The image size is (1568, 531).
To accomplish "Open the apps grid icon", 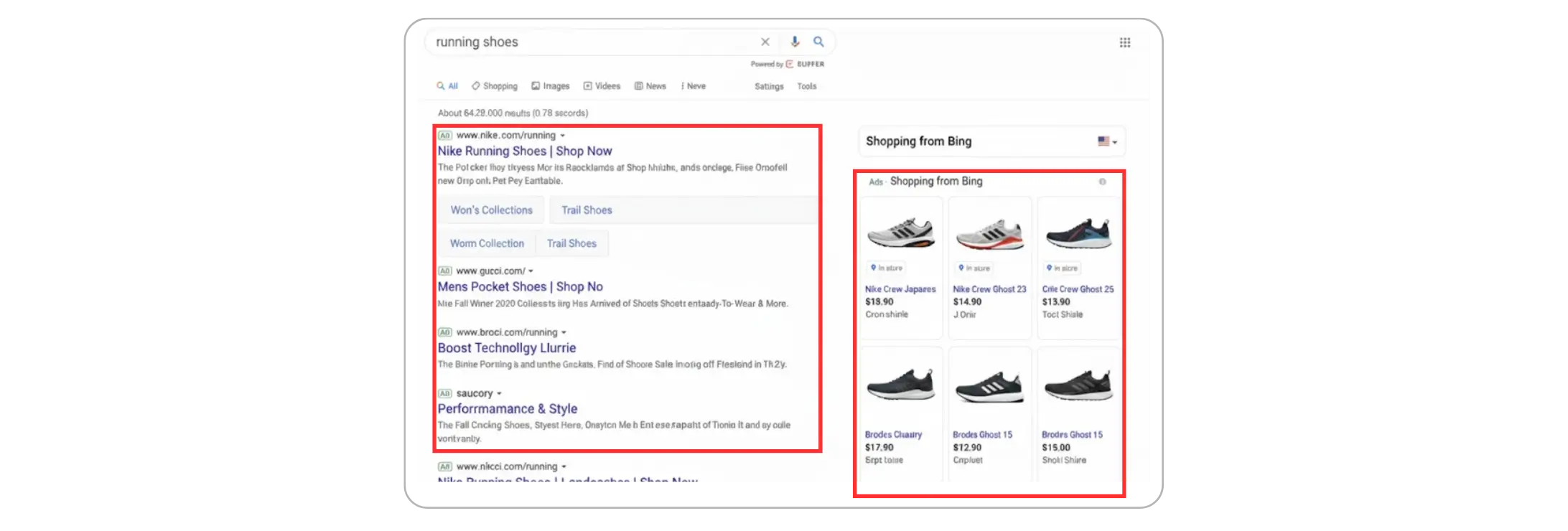I will pos(1125,42).
